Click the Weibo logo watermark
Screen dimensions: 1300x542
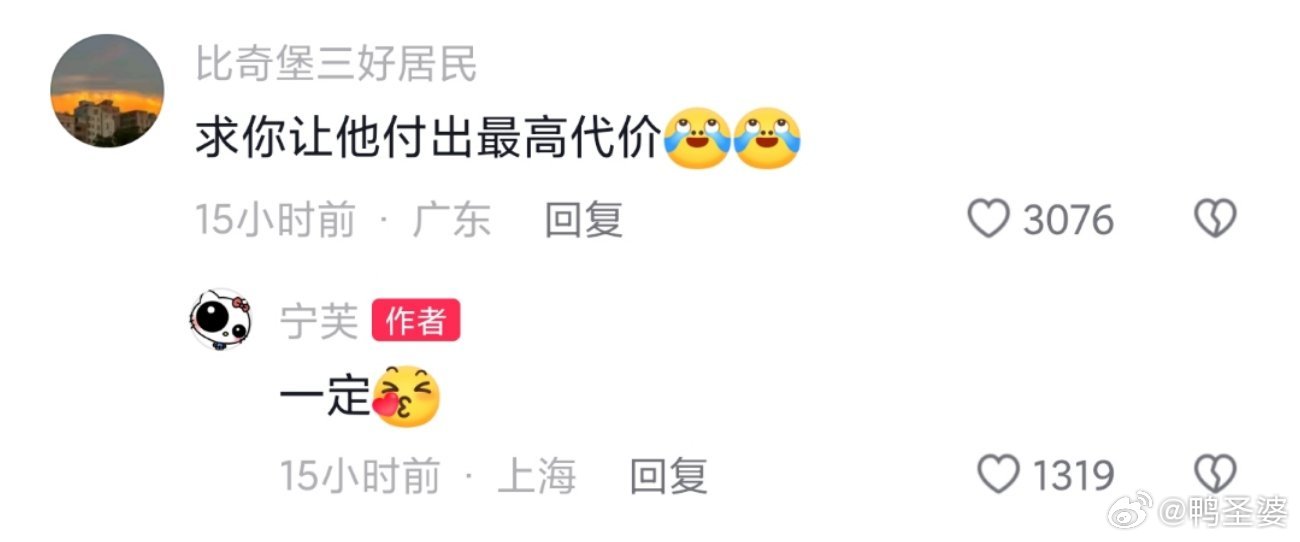(1129, 511)
